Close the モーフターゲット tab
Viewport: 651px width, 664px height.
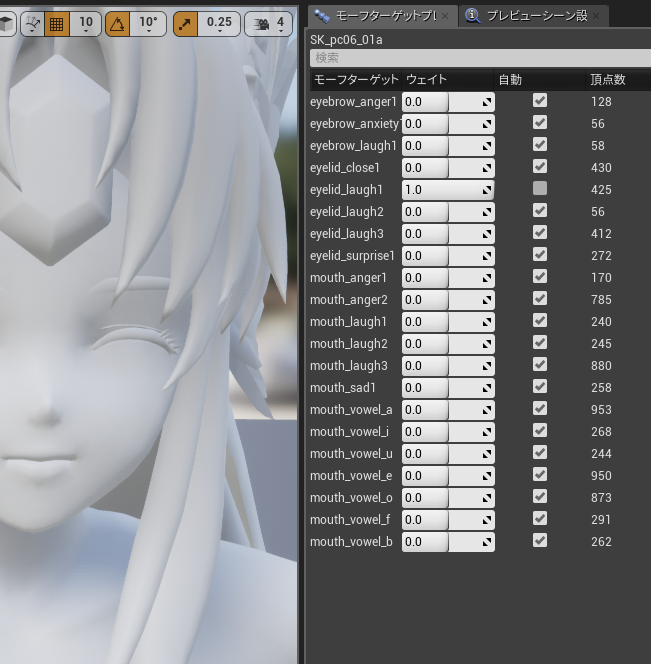(445, 16)
